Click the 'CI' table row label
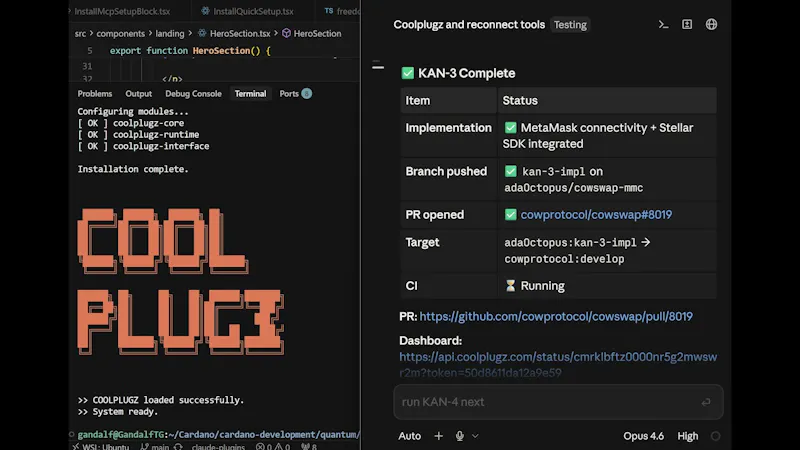The width and height of the screenshot is (800, 450). pos(411,286)
